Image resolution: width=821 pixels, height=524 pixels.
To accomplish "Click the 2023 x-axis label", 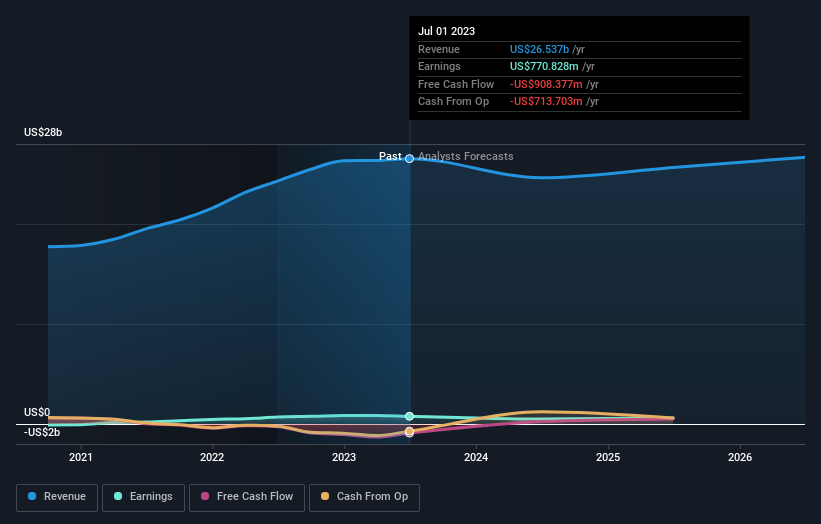I will [x=344, y=458].
